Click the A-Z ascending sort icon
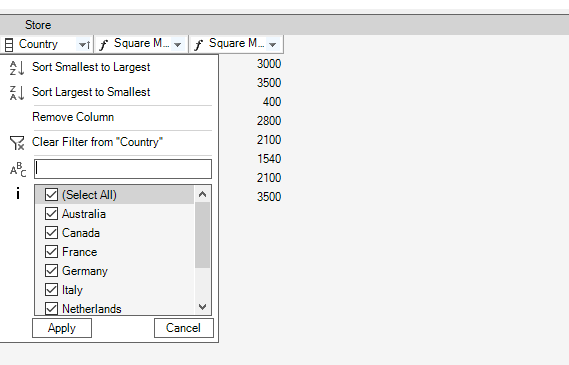The image size is (569, 365). 17,68
